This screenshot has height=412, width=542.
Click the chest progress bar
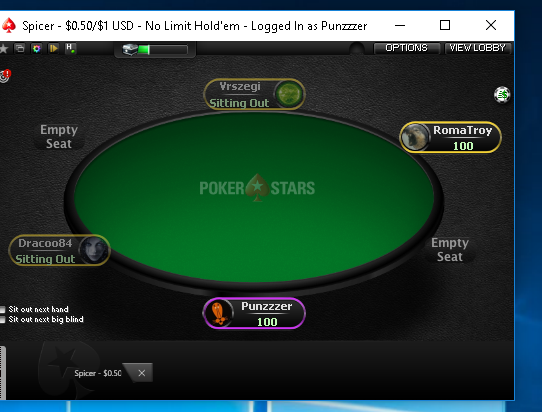[163, 50]
